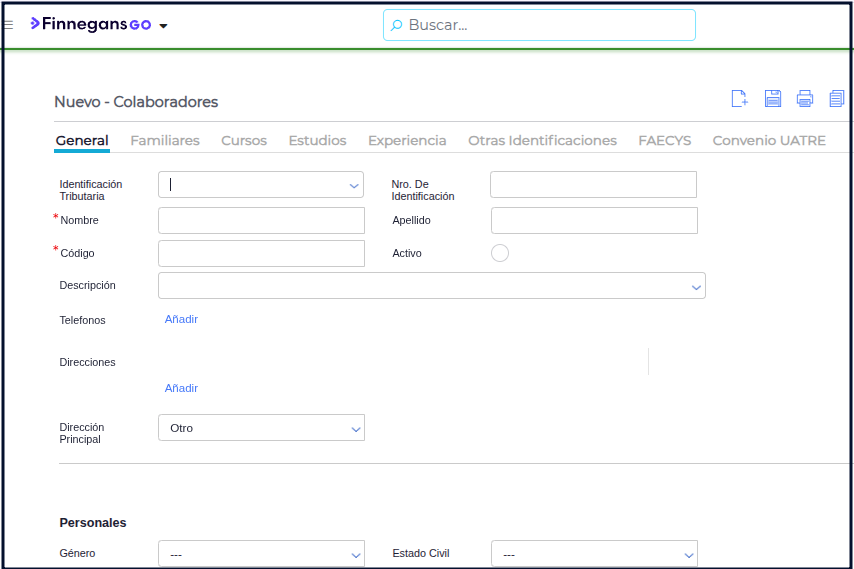The image size is (854, 569).
Task: Click Añadir link under Direcciones
Action: [181, 388]
